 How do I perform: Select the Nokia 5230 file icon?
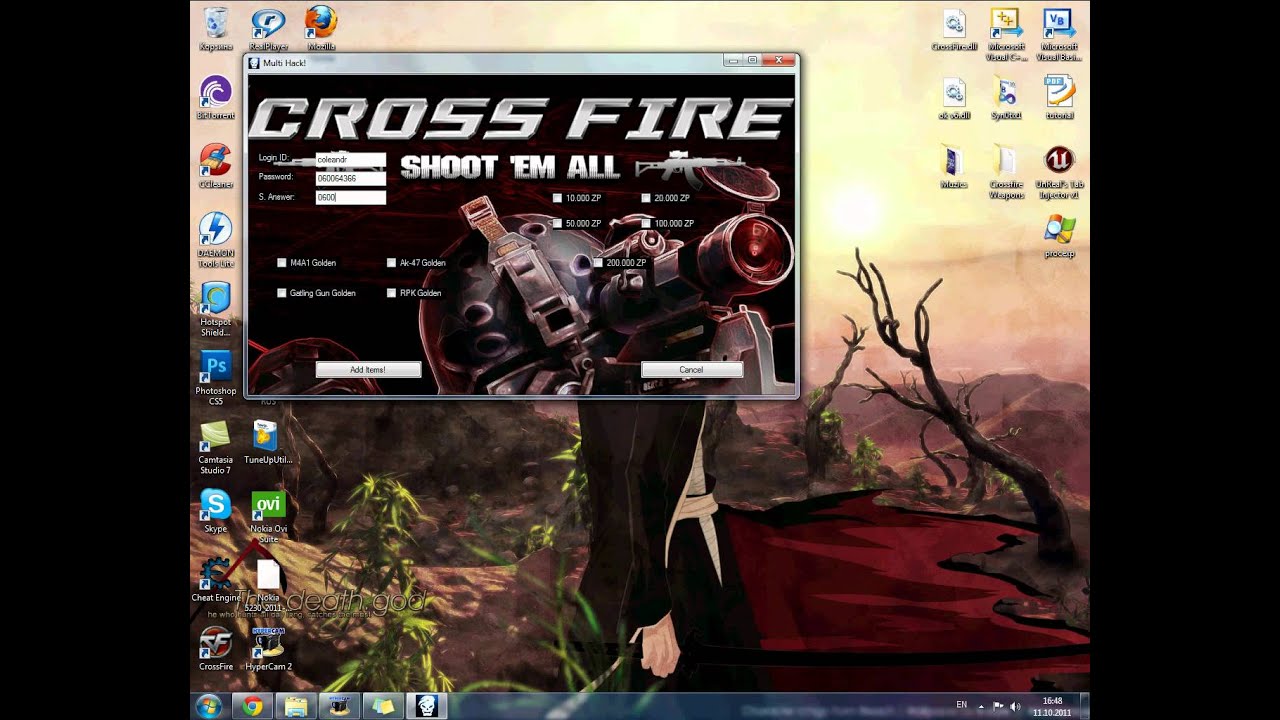click(x=268, y=585)
